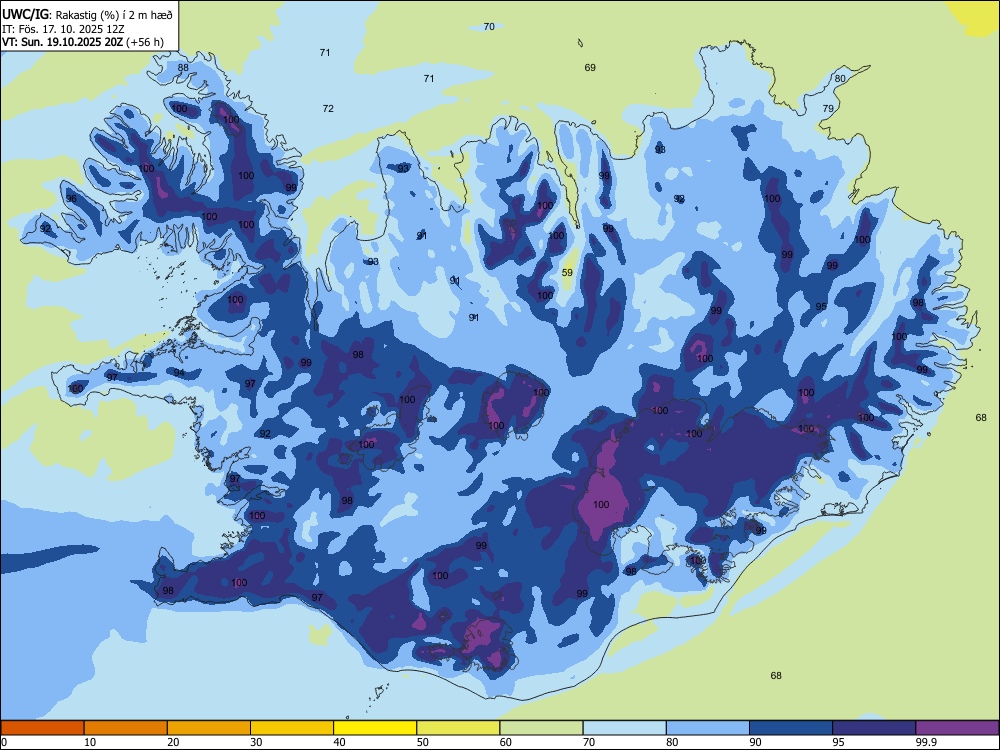Screen dimensions: 1000x750
Task: Click the amber 30–40 legend color band
Action: [292, 728]
